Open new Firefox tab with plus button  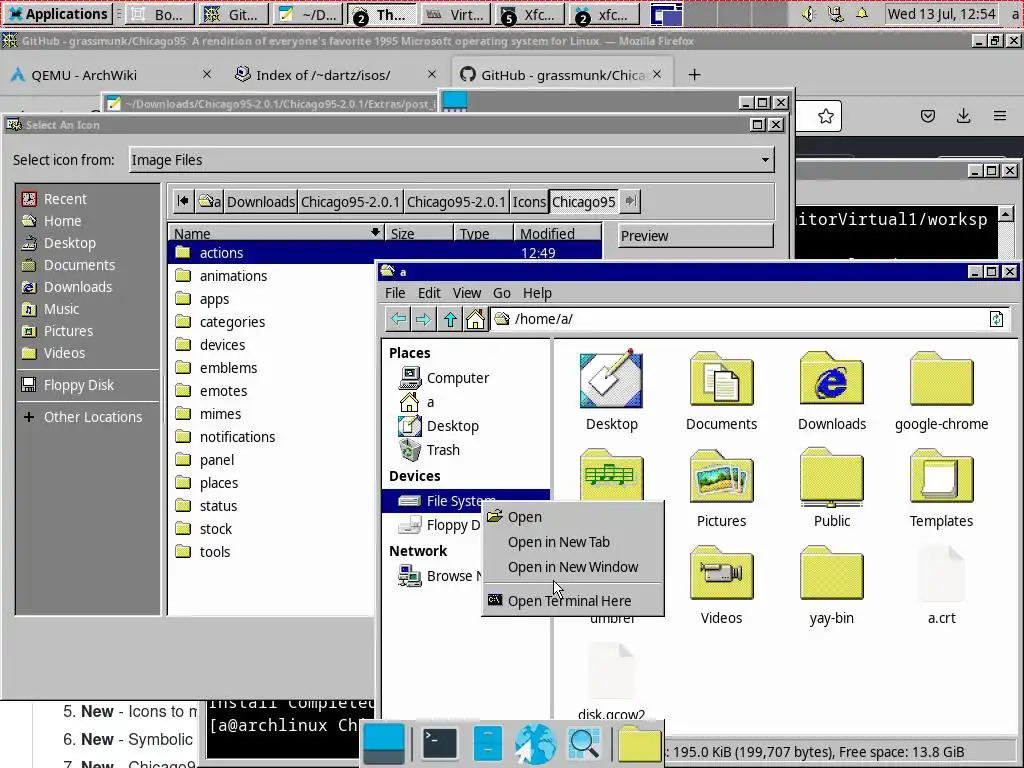pos(694,75)
